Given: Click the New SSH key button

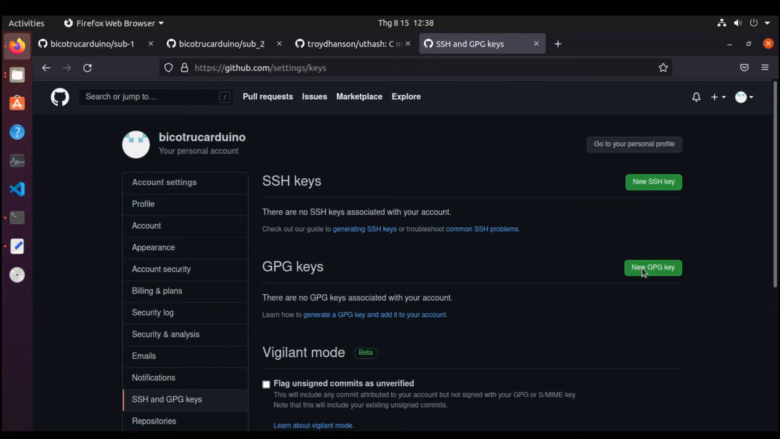Looking at the screenshot, I should tap(653, 182).
